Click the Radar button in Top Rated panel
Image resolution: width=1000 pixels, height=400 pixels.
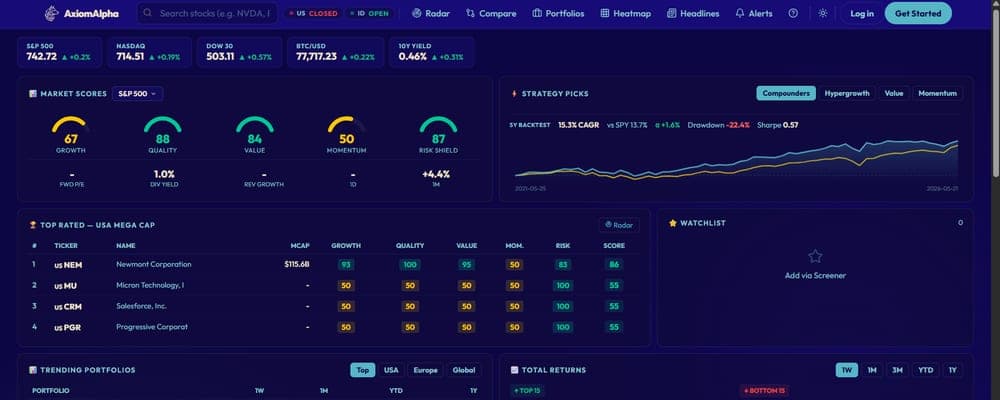619,225
